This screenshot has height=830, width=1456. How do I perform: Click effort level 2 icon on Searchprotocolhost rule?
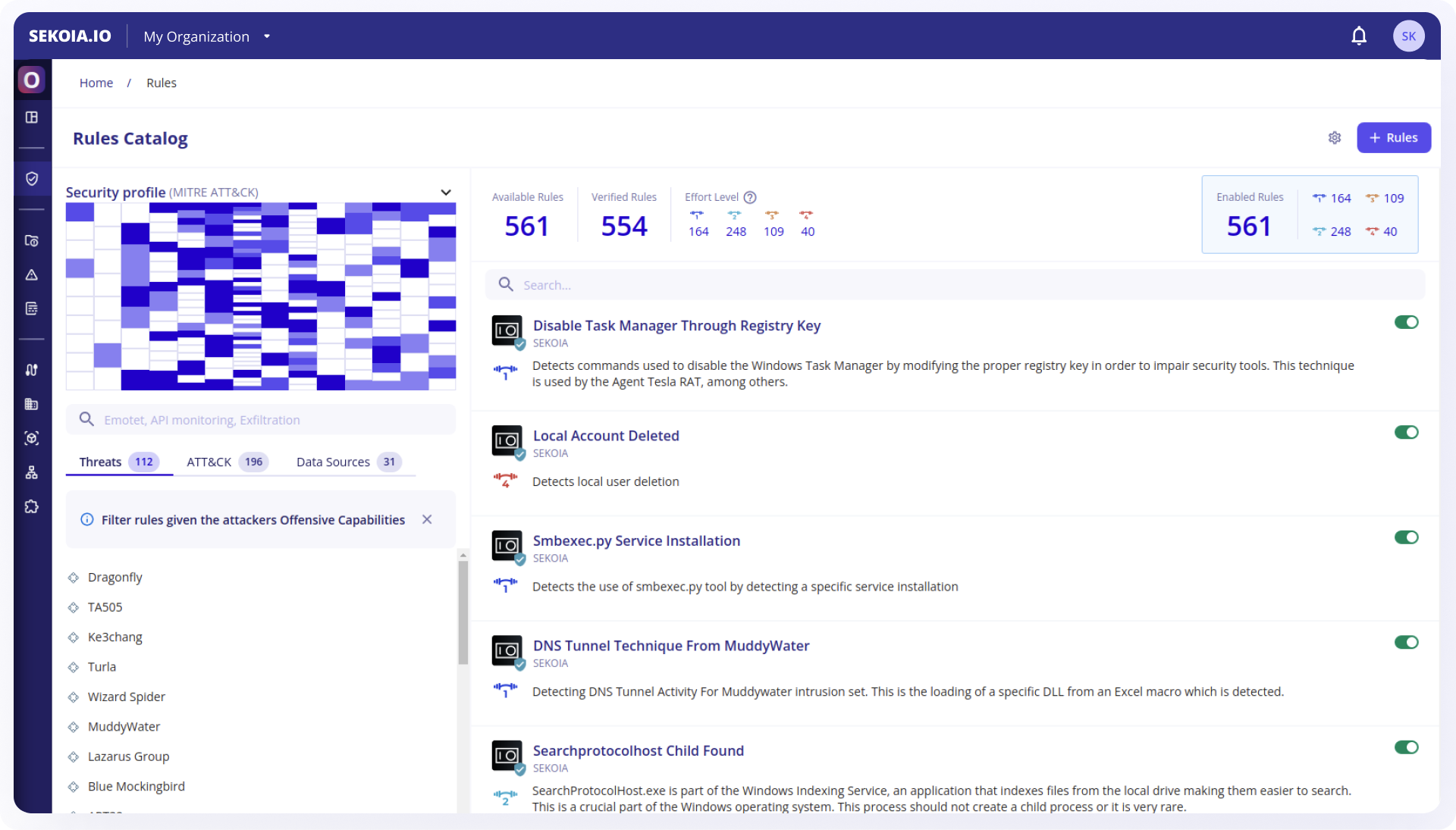[x=505, y=797]
